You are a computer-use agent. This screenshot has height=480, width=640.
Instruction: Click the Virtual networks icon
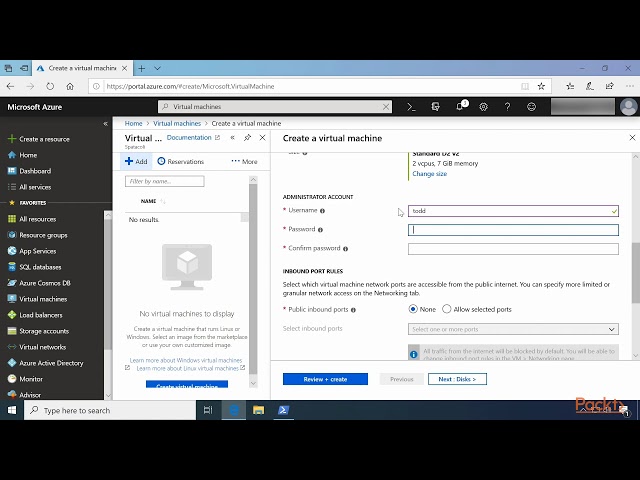pyautogui.click(x=12, y=347)
